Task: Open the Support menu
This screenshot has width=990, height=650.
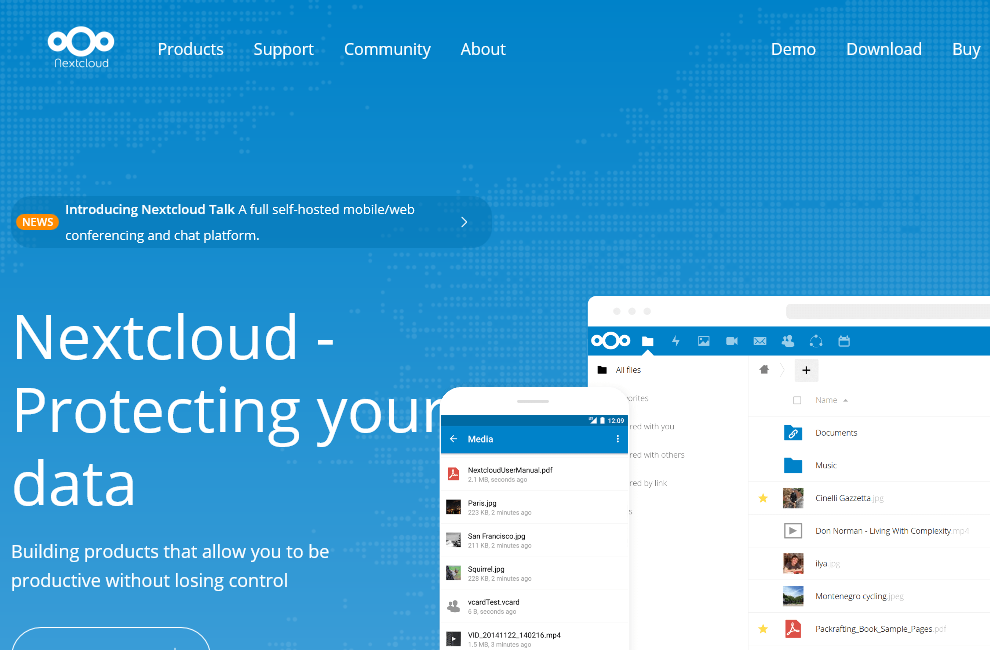Action: point(283,49)
